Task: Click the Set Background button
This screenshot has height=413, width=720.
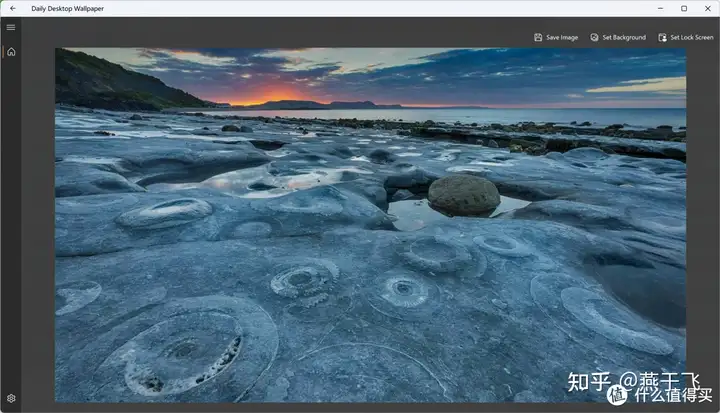Action: 618,38
